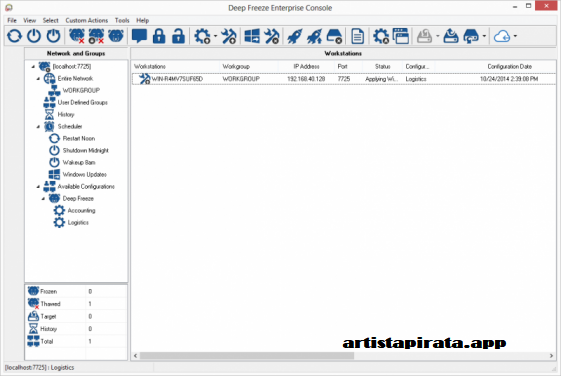The height and width of the screenshot is (376, 561).
Task: Sort by the Workgroup column header
Action: coord(249,67)
